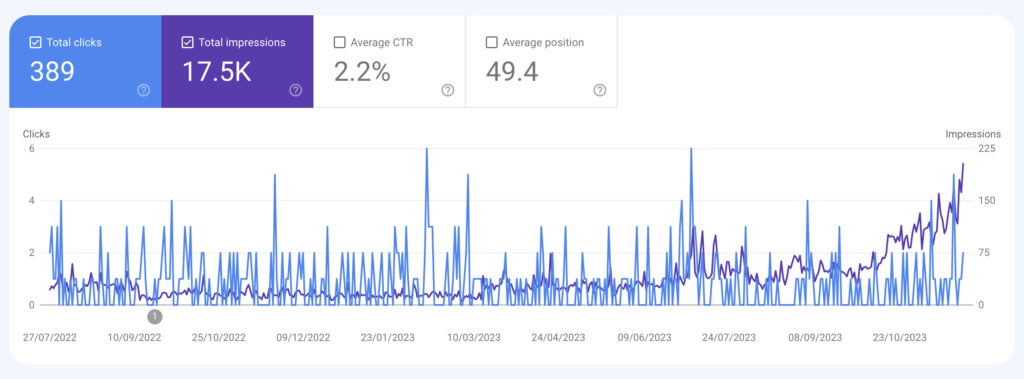Enable the Average position checkbox
The height and width of the screenshot is (379, 1024).
click(x=492, y=42)
